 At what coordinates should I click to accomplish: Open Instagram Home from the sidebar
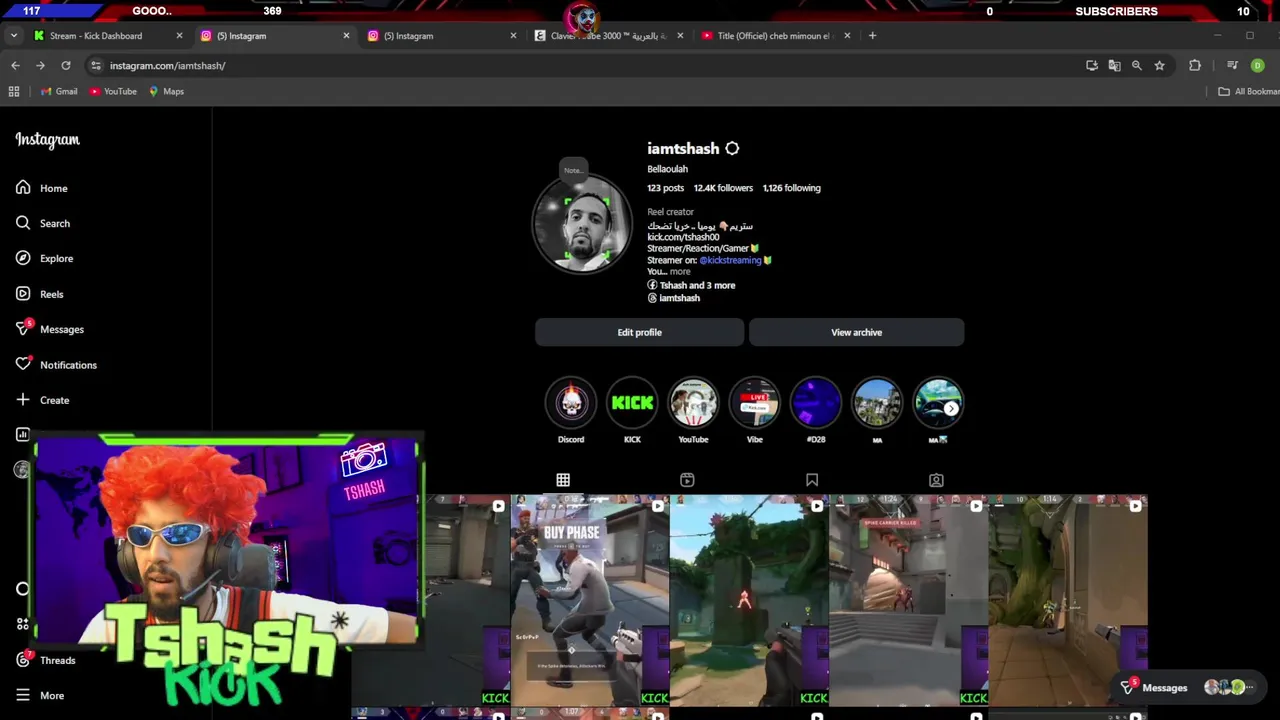(x=42, y=188)
